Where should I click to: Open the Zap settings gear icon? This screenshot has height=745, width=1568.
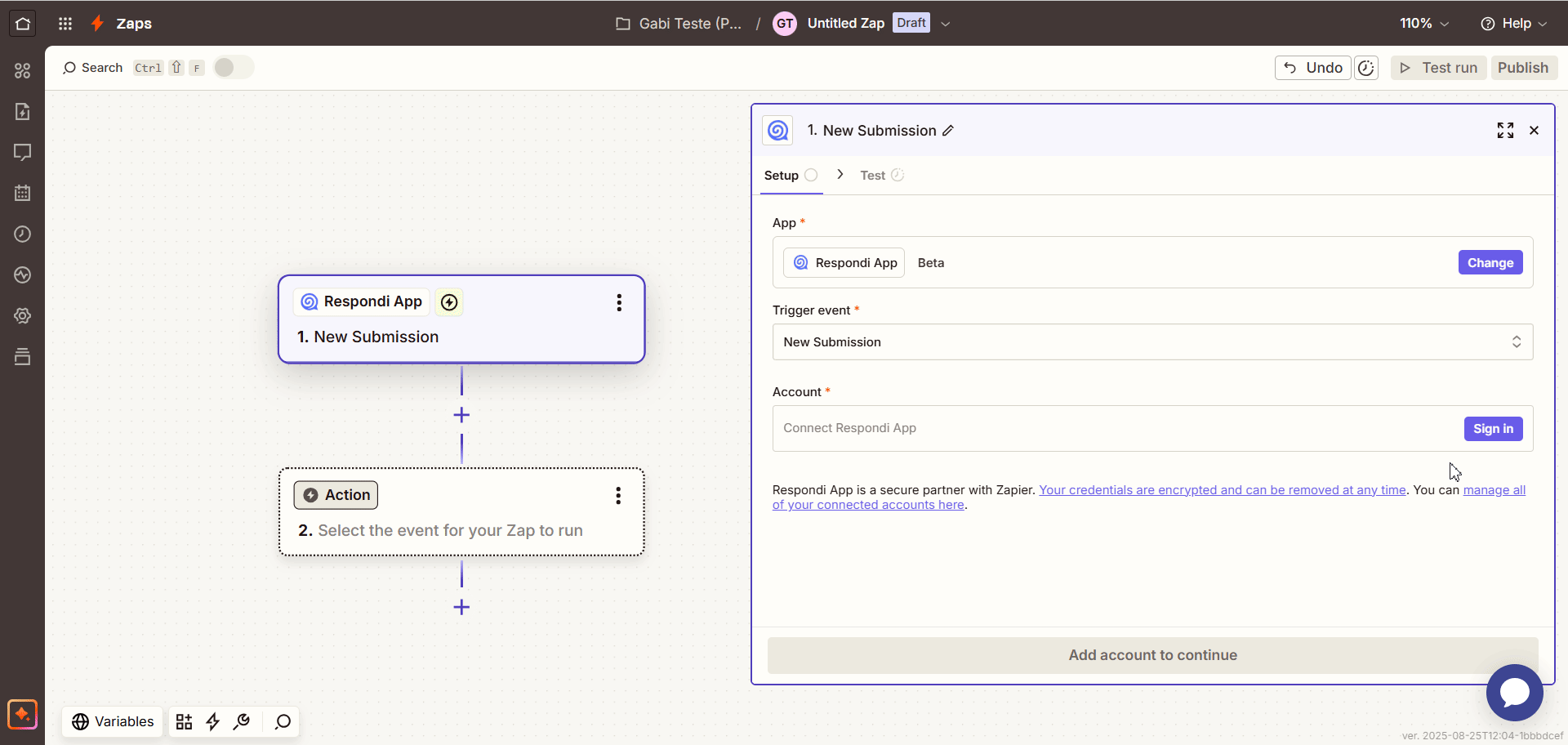[x=23, y=316]
